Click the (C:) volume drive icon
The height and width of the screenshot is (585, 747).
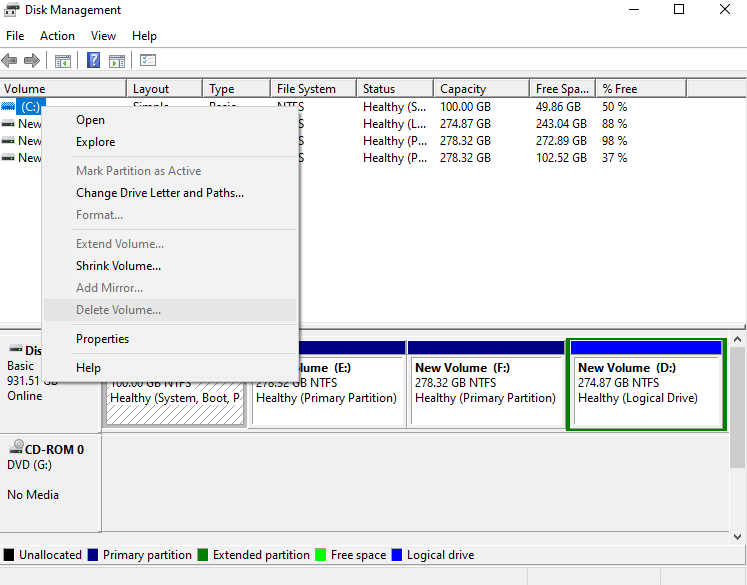[8, 106]
